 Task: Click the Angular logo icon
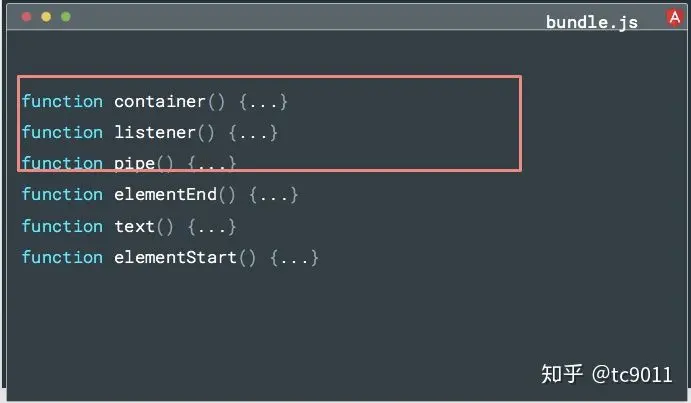(675, 17)
